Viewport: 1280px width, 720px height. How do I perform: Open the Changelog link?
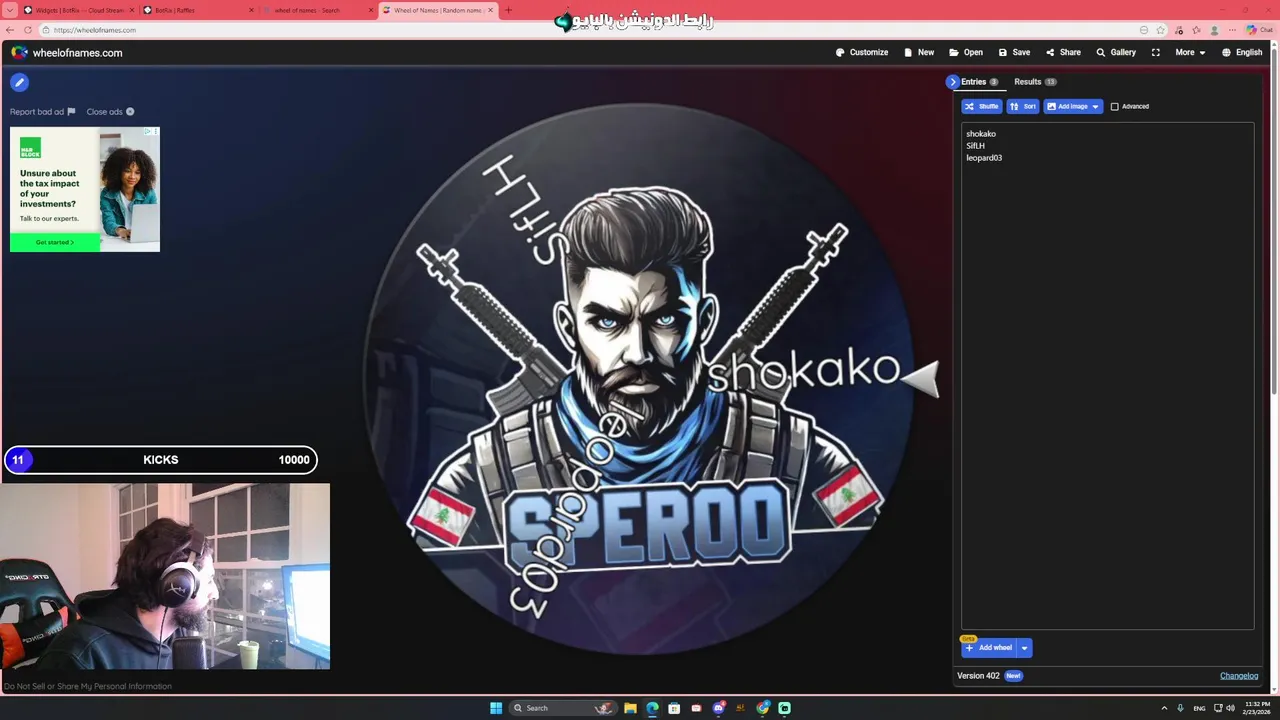[x=1239, y=676]
